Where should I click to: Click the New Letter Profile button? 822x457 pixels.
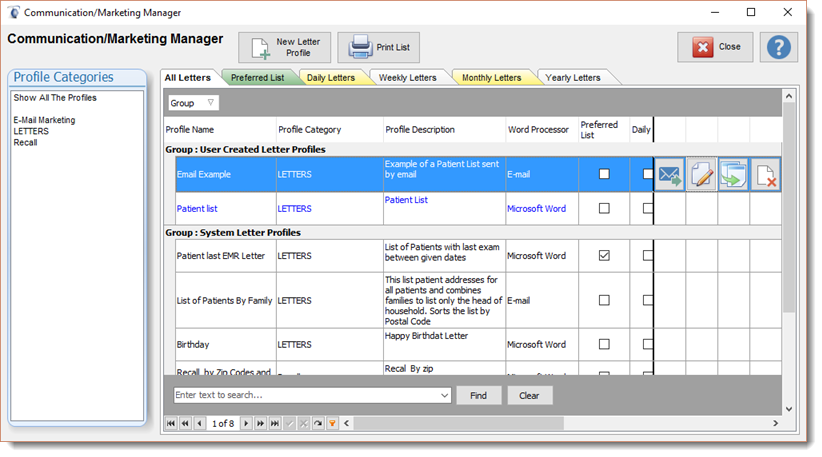point(284,47)
